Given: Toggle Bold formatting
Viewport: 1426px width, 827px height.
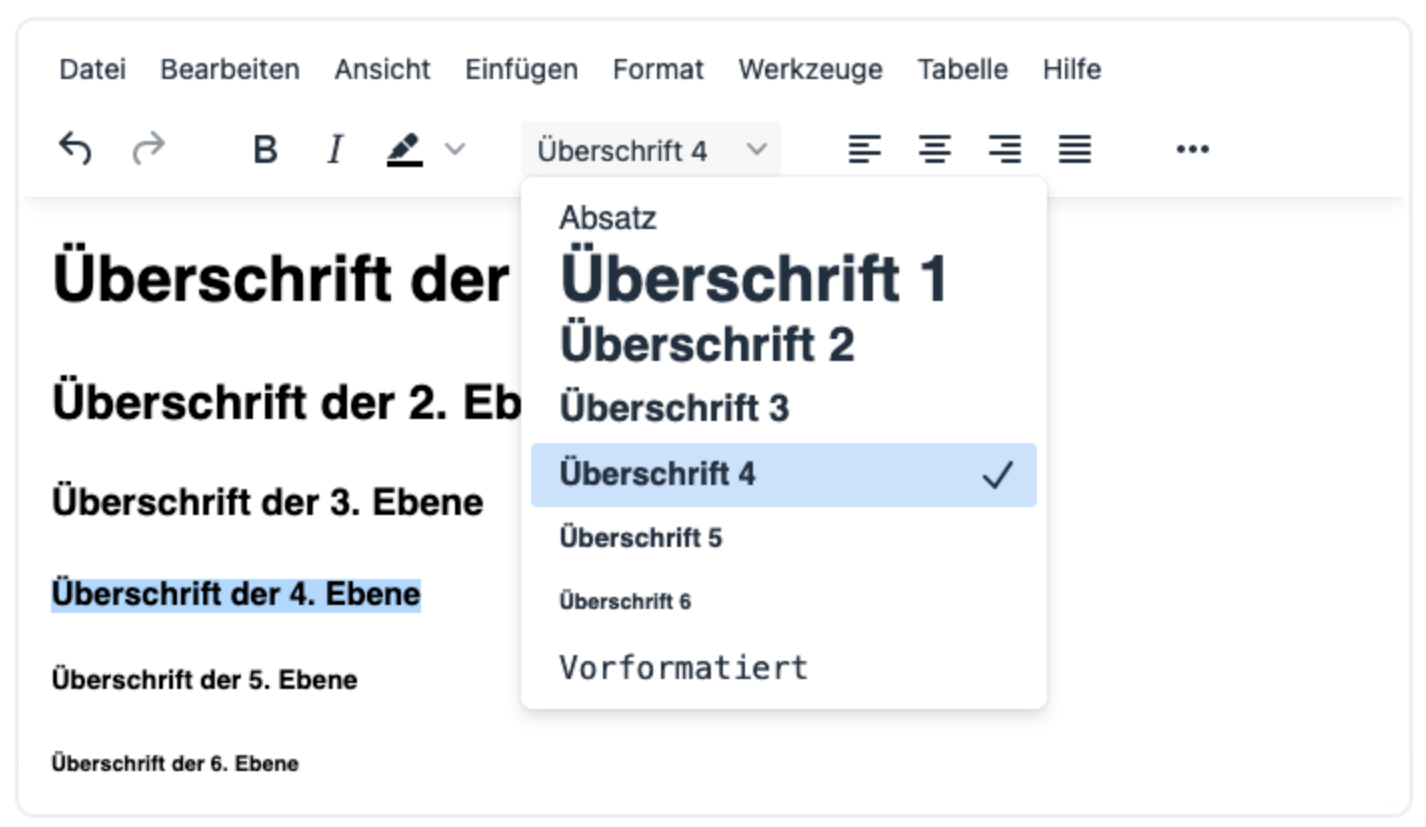Looking at the screenshot, I should click(265, 150).
